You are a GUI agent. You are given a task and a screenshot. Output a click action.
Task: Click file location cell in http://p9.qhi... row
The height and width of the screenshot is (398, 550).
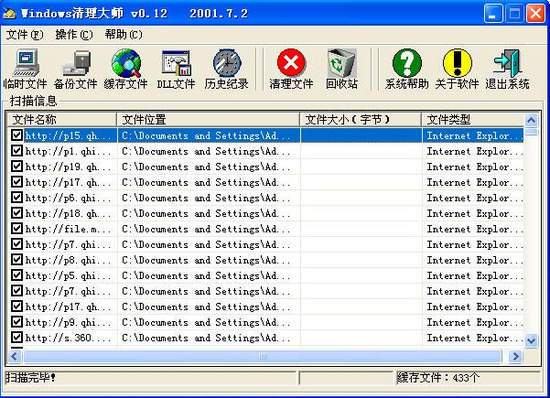[209, 322]
